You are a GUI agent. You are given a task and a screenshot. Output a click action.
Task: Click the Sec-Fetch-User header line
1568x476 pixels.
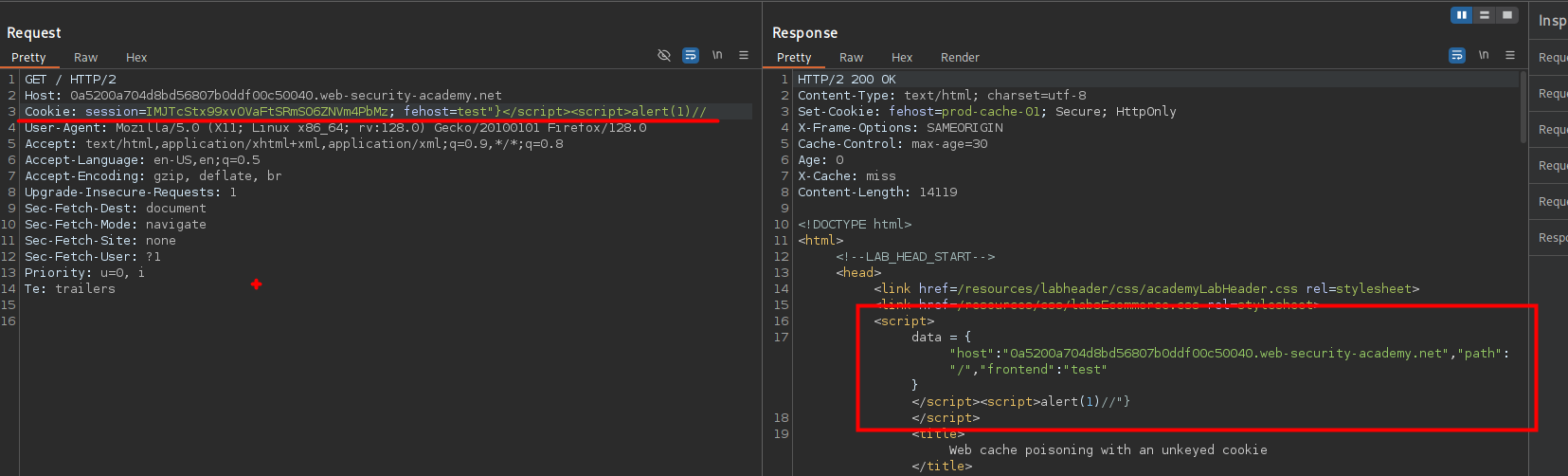93,257
